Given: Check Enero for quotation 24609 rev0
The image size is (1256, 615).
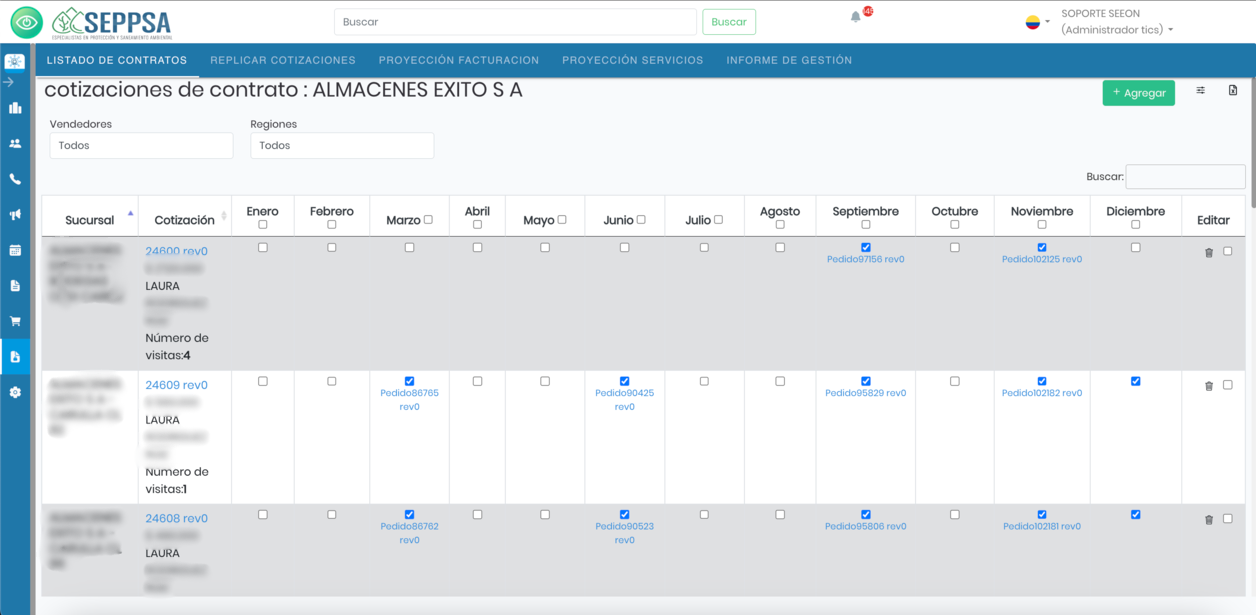Looking at the screenshot, I should coord(263,381).
